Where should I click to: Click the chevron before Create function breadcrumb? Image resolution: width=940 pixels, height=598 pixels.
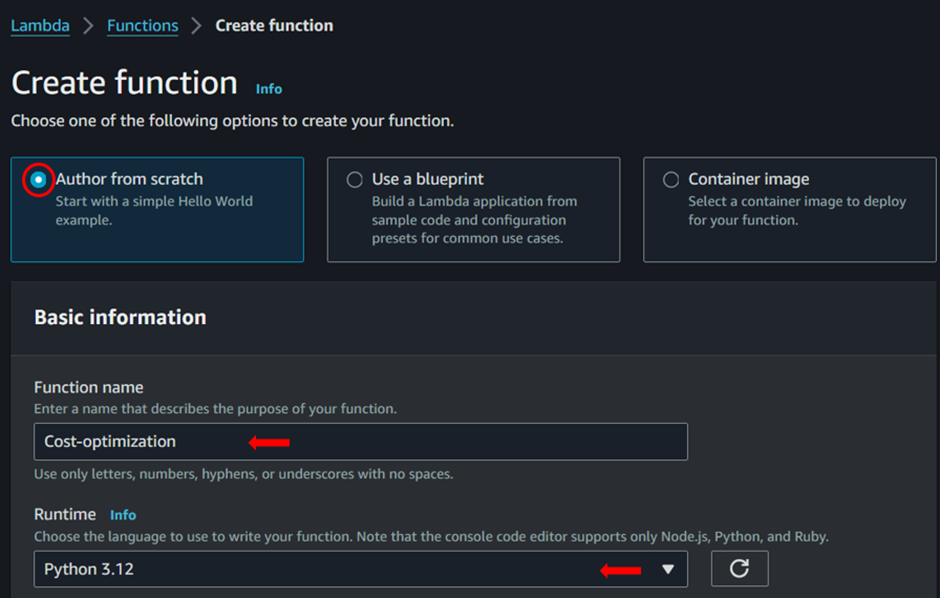pyautogui.click(x=196, y=26)
